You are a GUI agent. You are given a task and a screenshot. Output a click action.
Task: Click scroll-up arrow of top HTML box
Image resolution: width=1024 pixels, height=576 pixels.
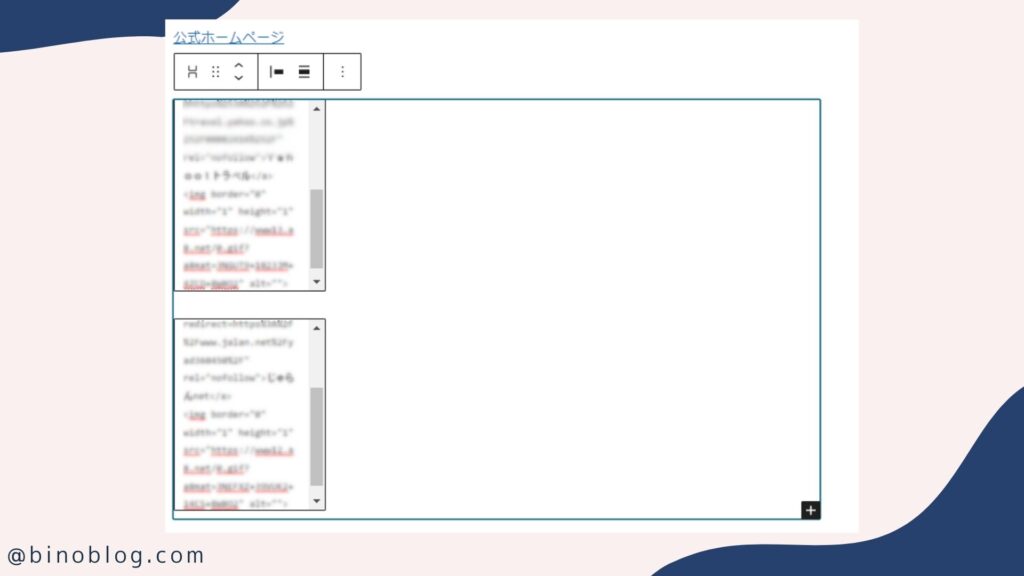(x=317, y=109)
